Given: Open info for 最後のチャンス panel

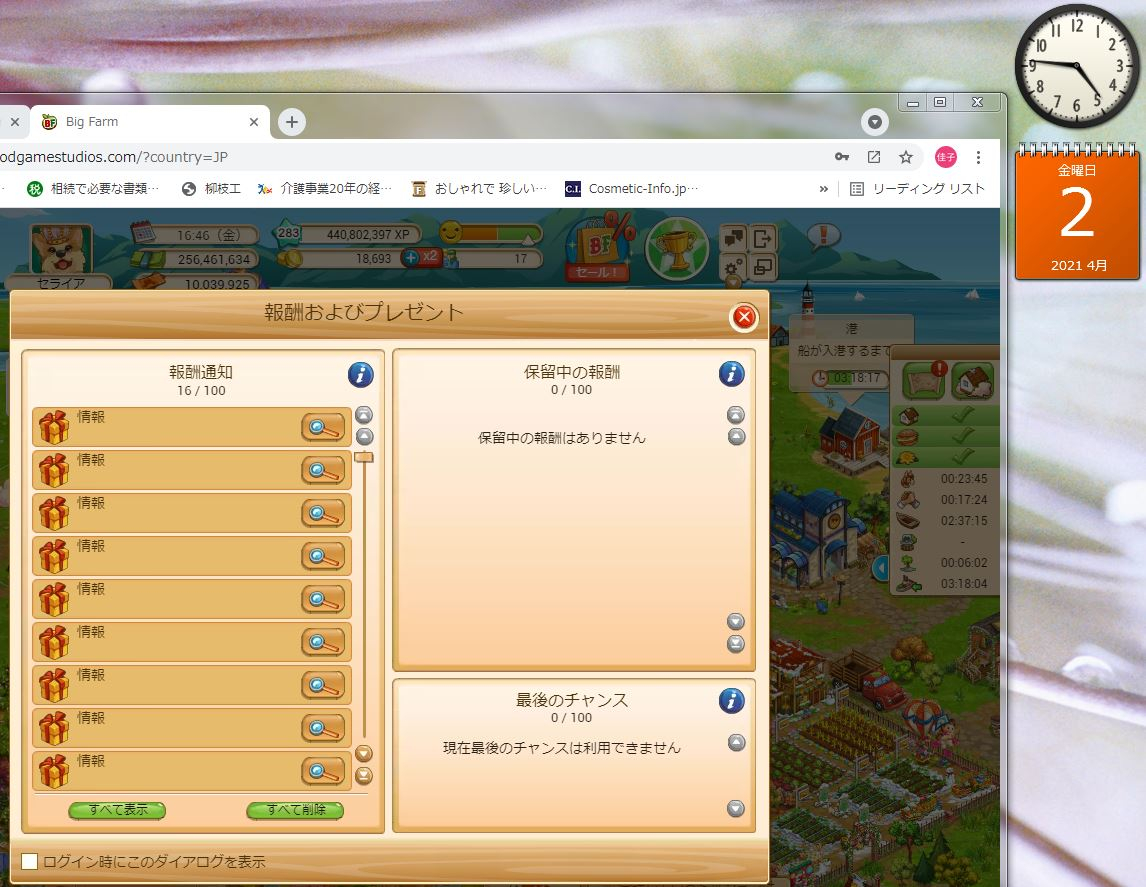Looking at the screenshot, I should (732, 701).
